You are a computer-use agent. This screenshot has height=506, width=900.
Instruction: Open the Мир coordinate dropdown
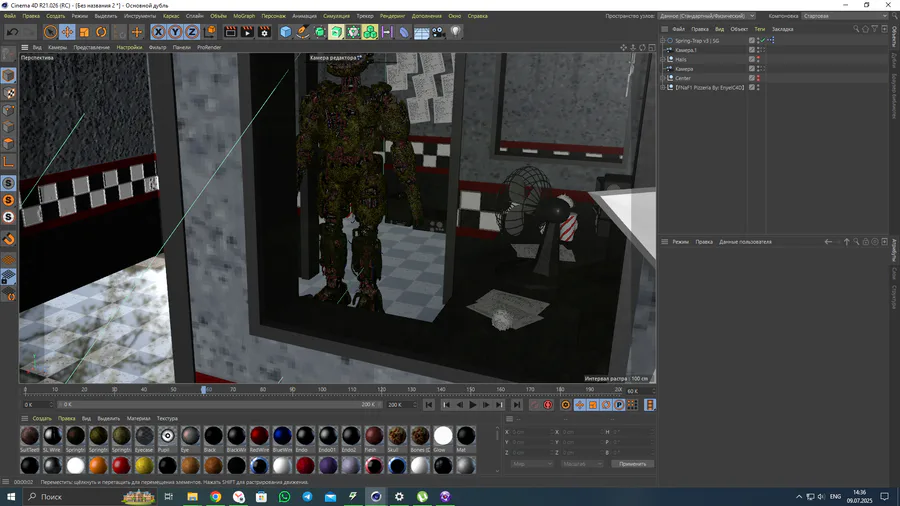531,464
